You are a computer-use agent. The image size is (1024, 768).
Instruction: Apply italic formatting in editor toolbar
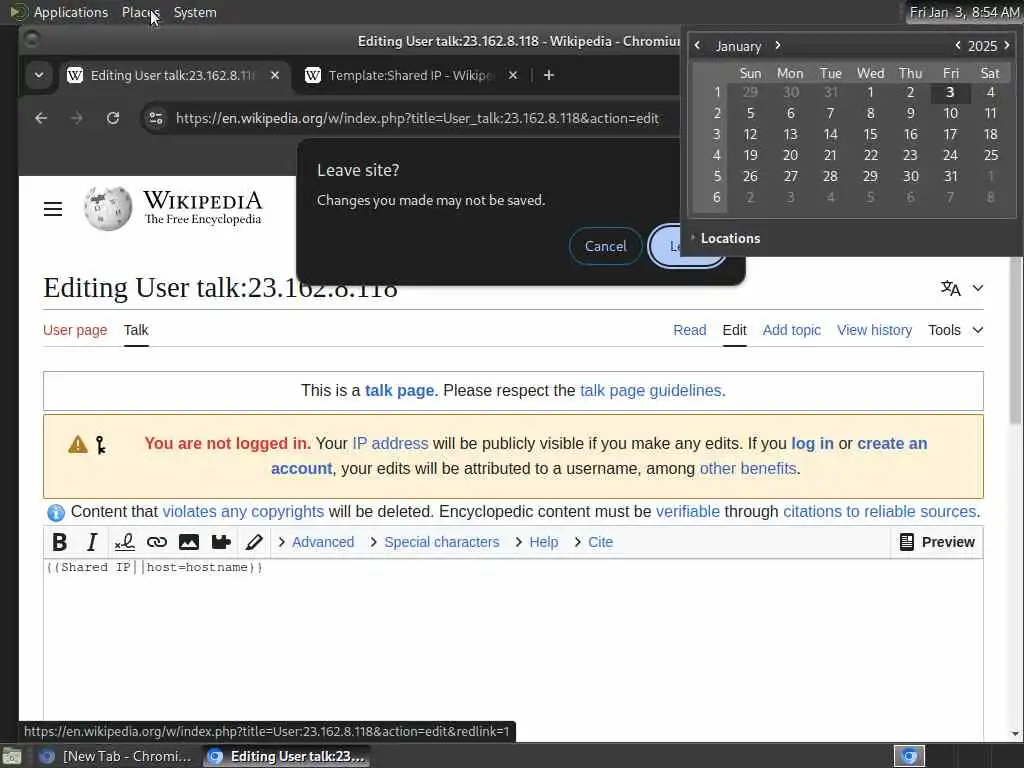tap(92, 542)
